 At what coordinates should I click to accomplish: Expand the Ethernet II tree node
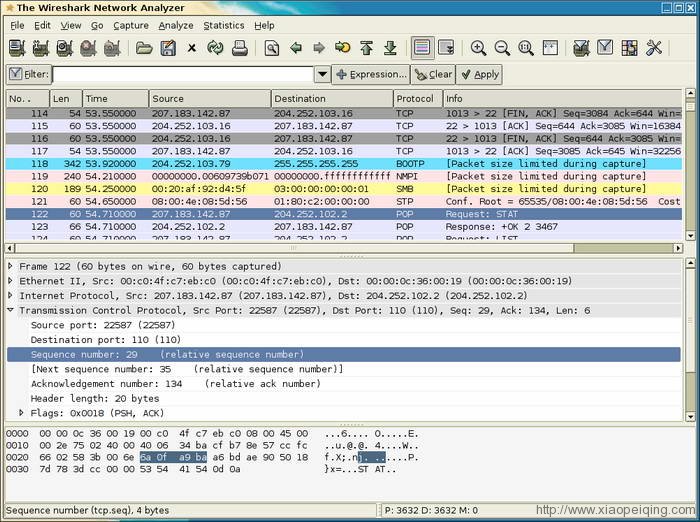coord(10,281)
